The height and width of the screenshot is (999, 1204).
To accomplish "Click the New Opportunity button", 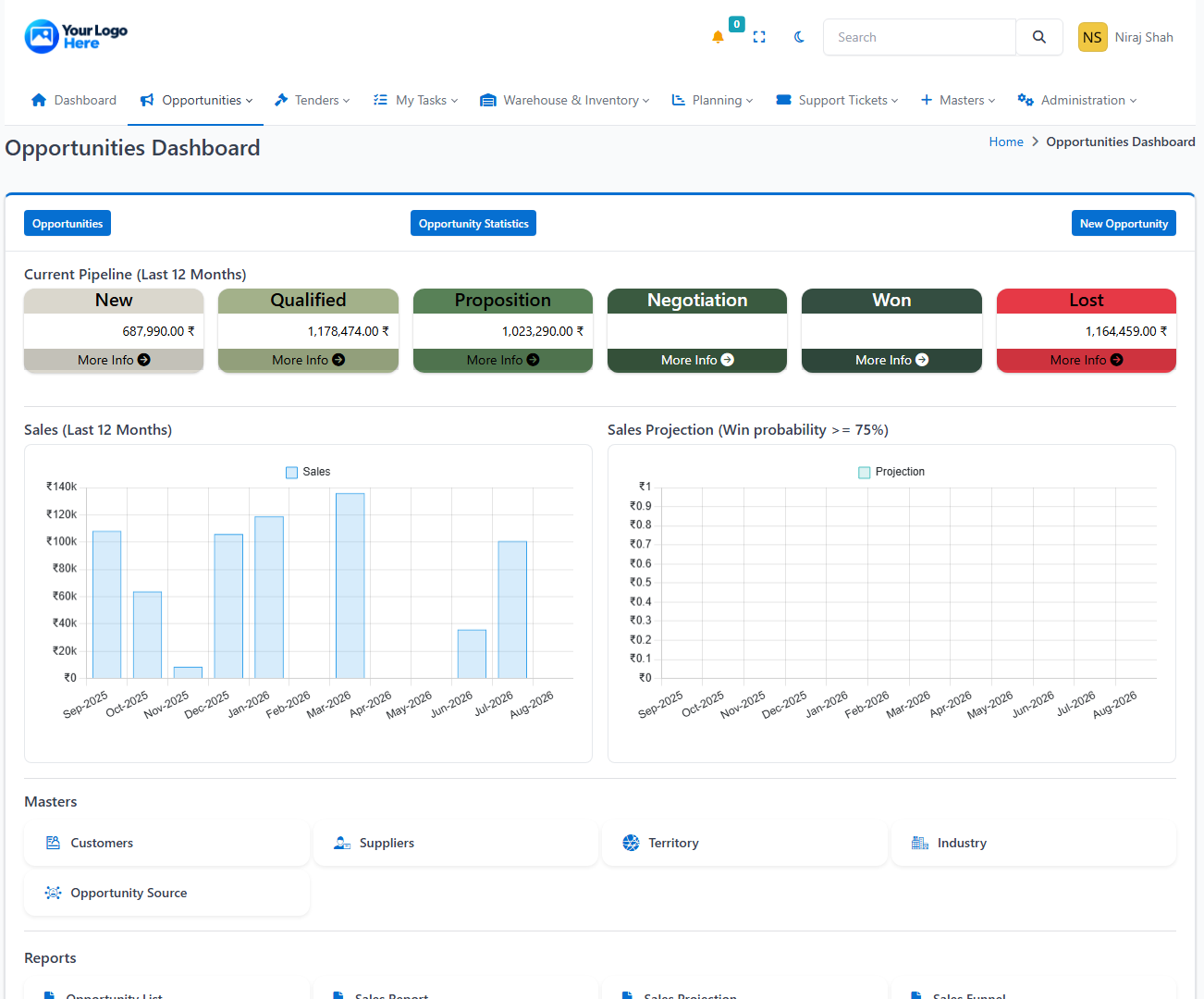I will click(1124, 224).
